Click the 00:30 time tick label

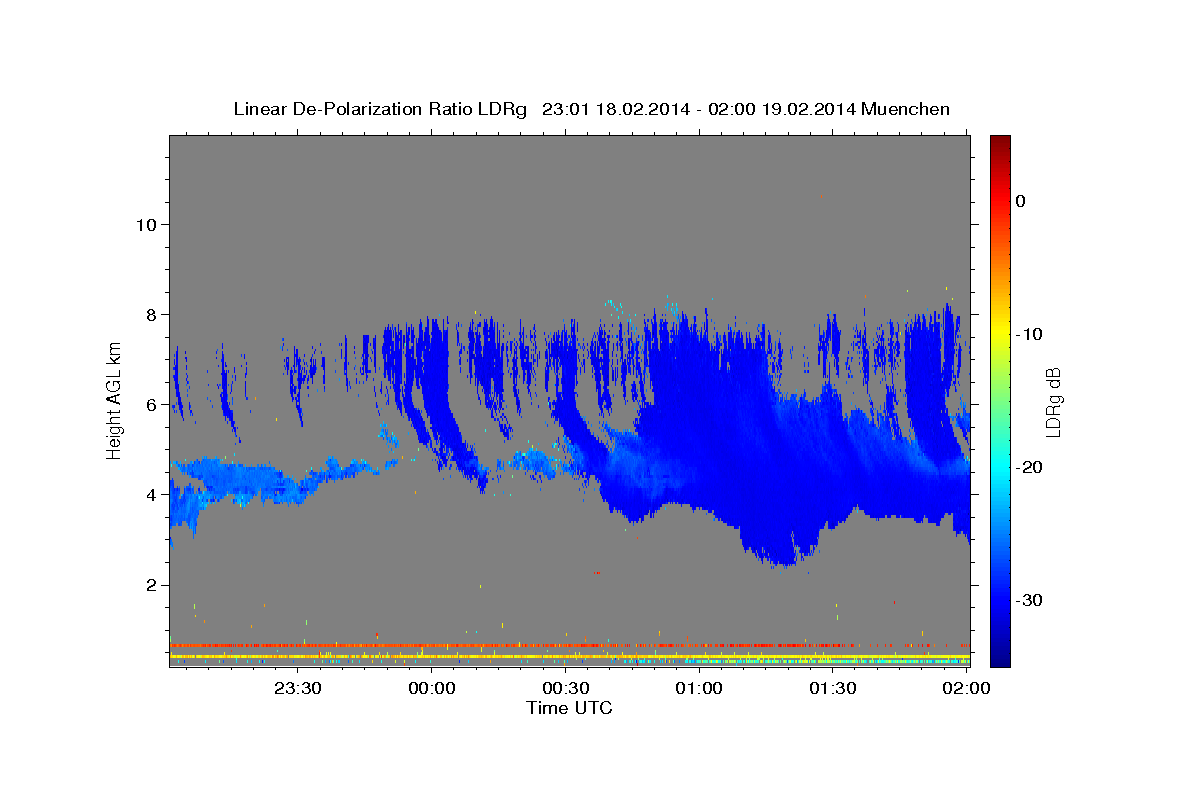[x=565, y=688]
